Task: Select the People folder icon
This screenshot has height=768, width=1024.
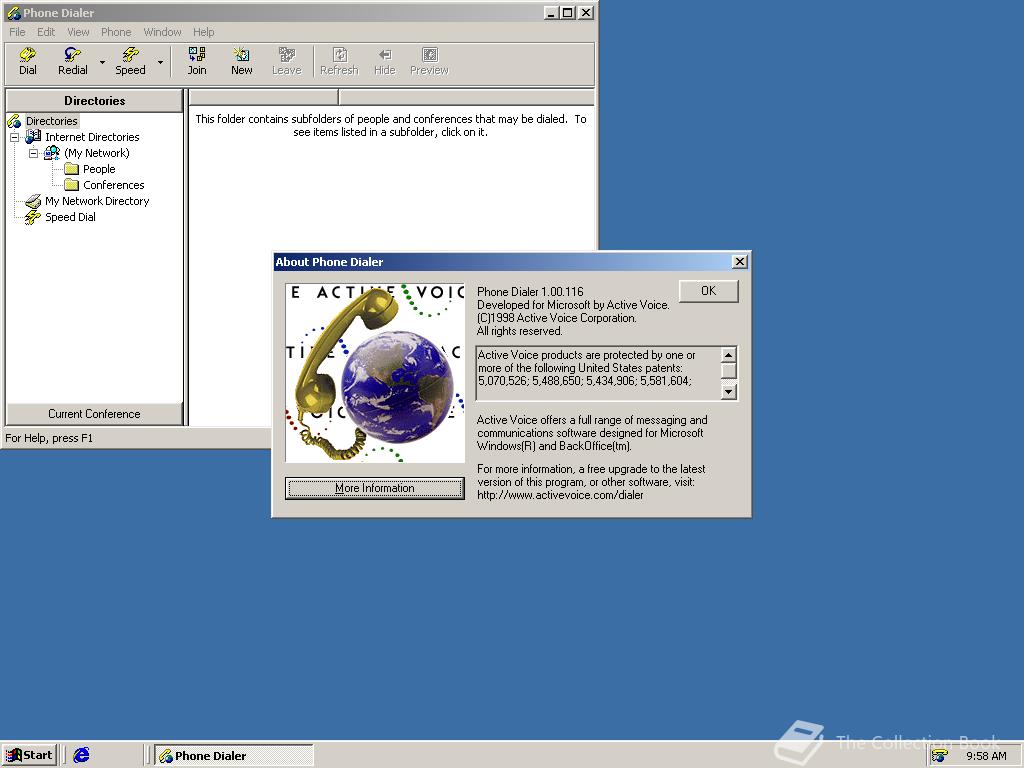Action: click(x=71, y=169)
